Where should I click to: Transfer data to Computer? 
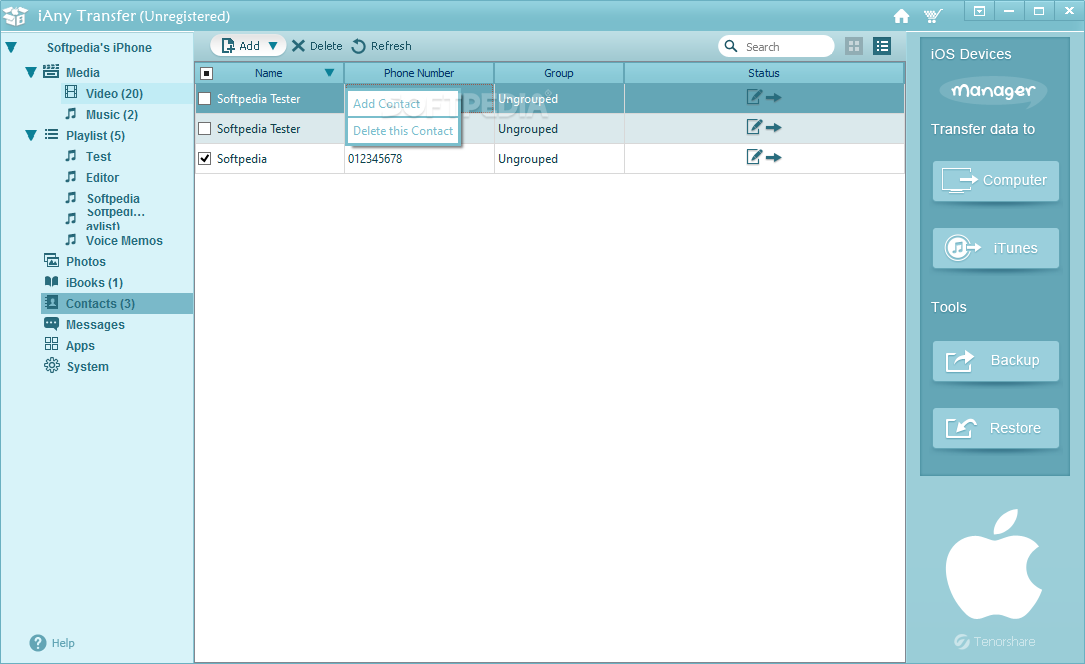(x=995, y=181)
